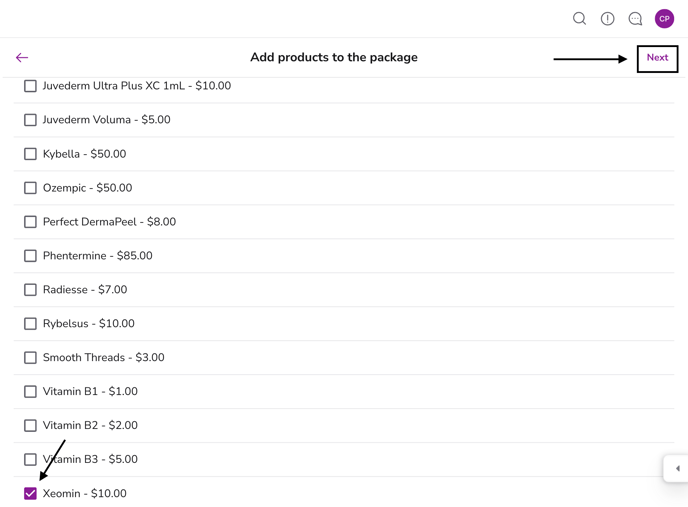This screenshot has height=507, width=688.
Task: Tick the Vitamin B1 checkbox
Action: 30,392
